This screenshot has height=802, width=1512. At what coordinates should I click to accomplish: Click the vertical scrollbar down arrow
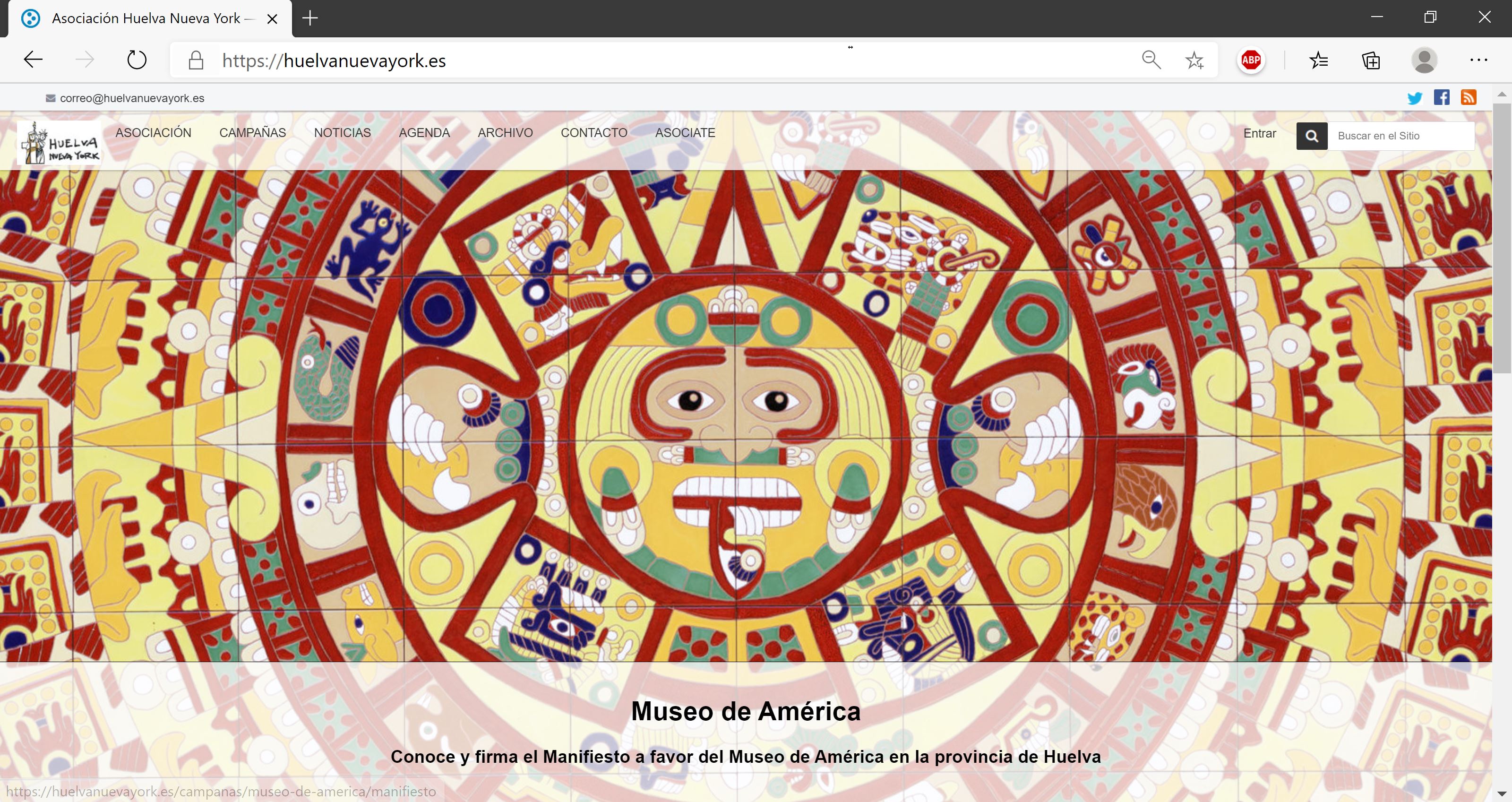pyautogui.click(x=1502, y=794)
